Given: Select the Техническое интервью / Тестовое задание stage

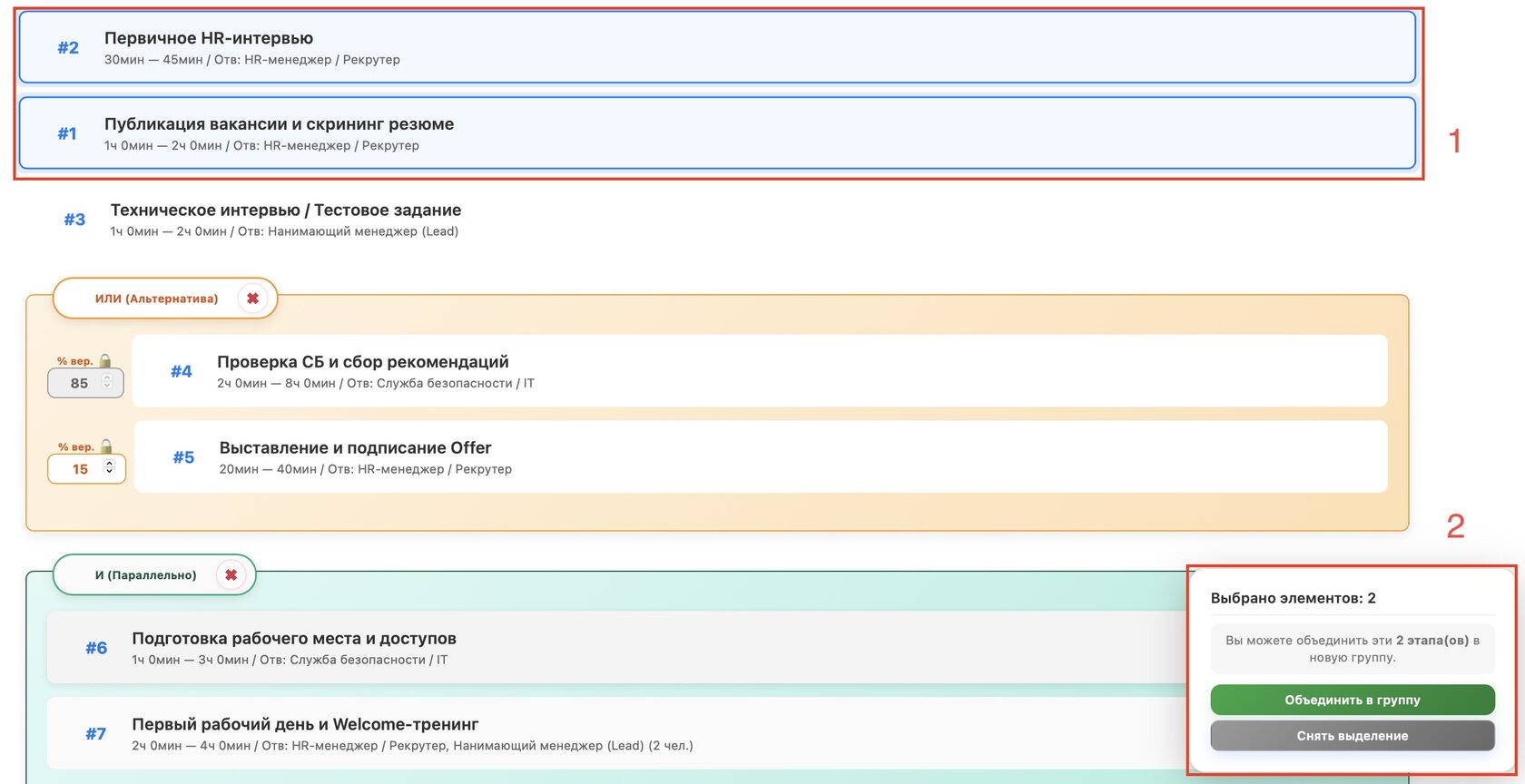Looking at the screenshot, I should (717, 220).
